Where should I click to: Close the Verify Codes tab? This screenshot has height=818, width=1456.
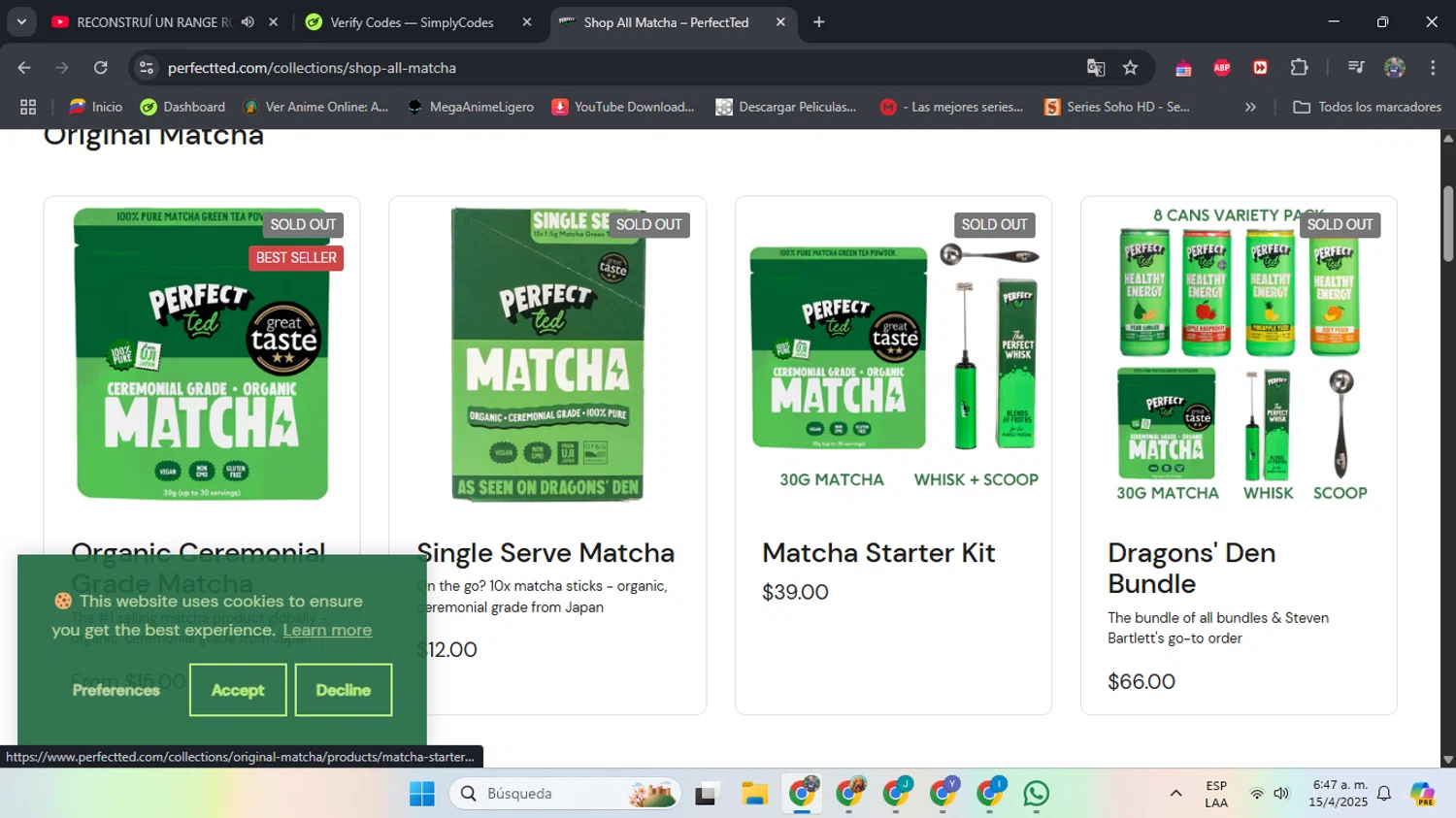pyautogui.click(x=527, y=22)
